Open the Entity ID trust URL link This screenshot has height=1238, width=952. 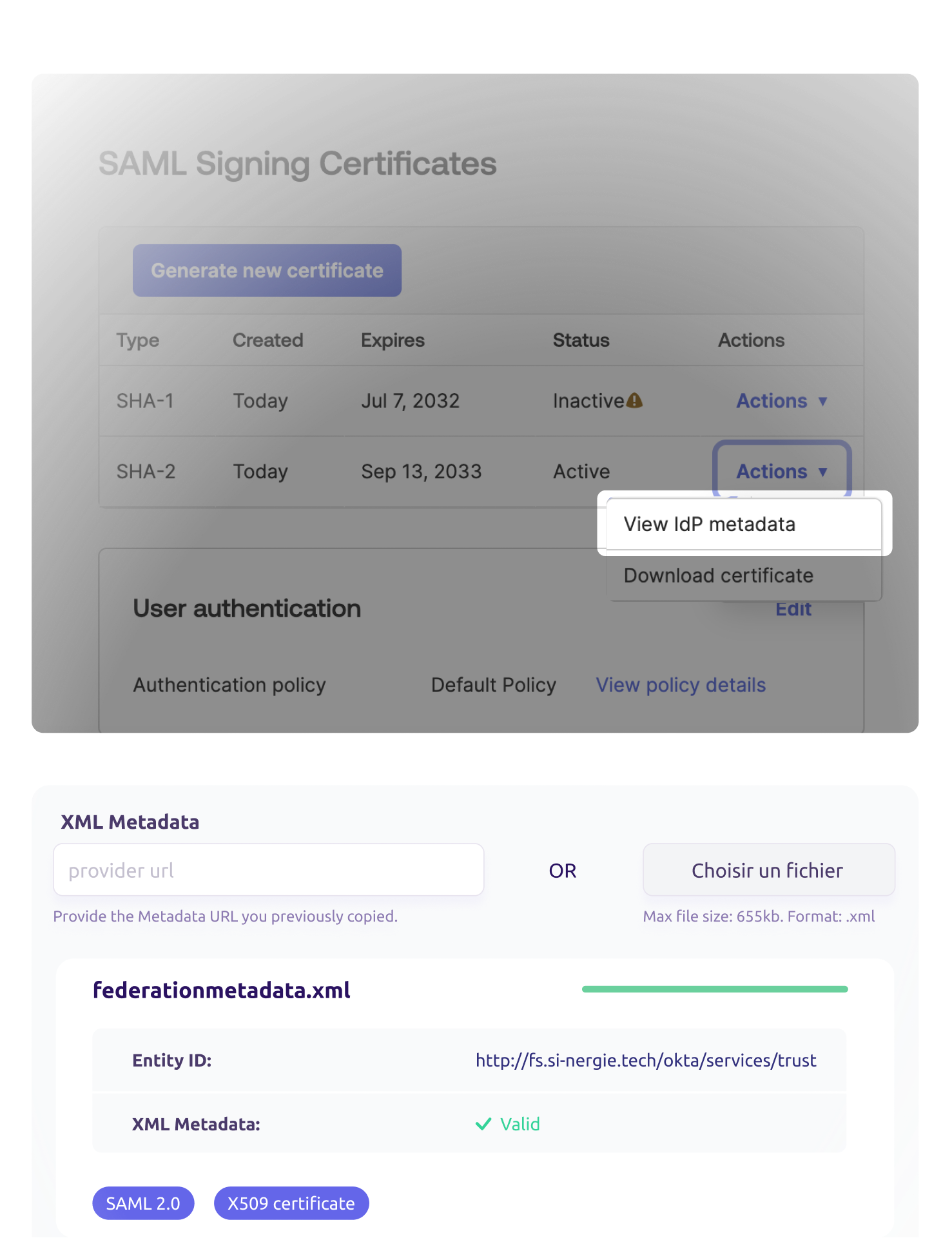pyautogui.click(x=645, y=1060)
